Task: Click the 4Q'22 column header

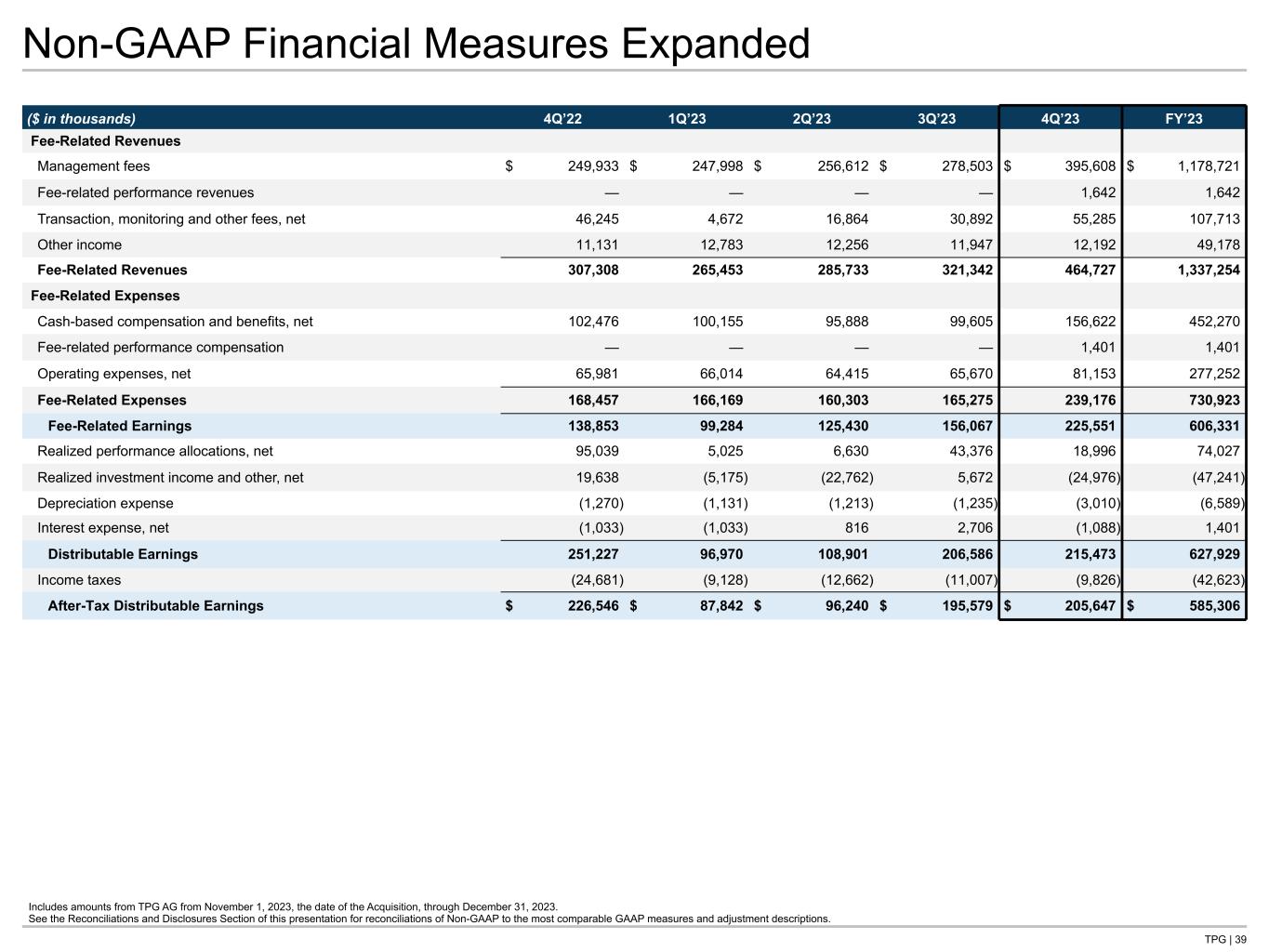Action: coord(562,118)
